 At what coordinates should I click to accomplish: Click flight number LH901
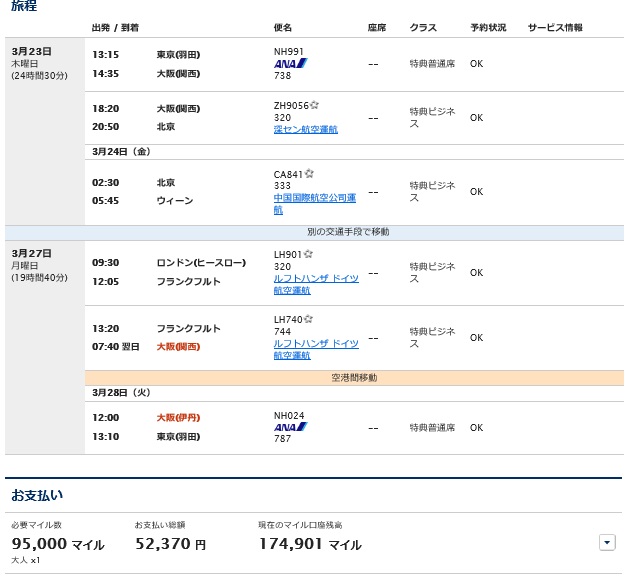(288, 255)
